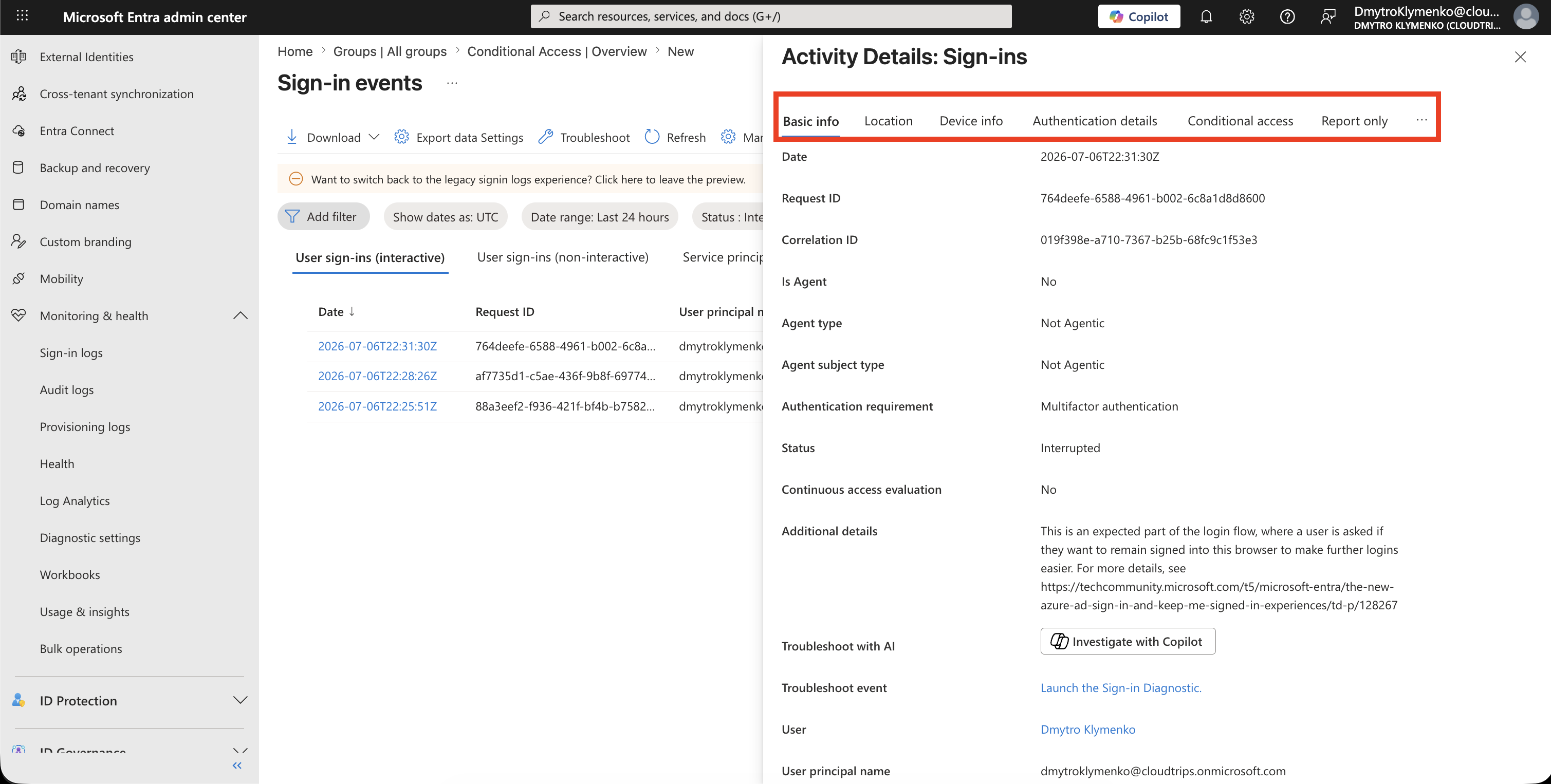Expand the ID Protection section chevron
The width and height of the screenshot is (1551, 784).
240,700
